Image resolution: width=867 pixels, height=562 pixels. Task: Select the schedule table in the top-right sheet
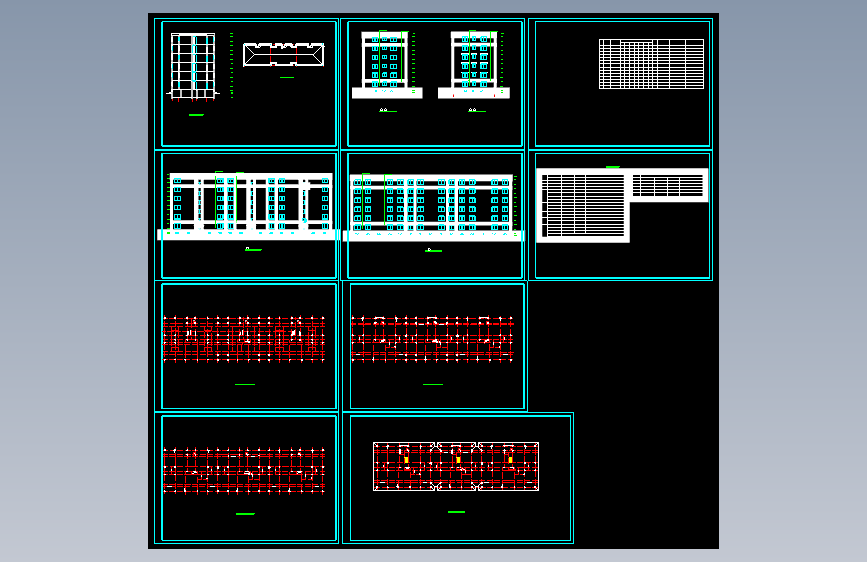[651, 64]
